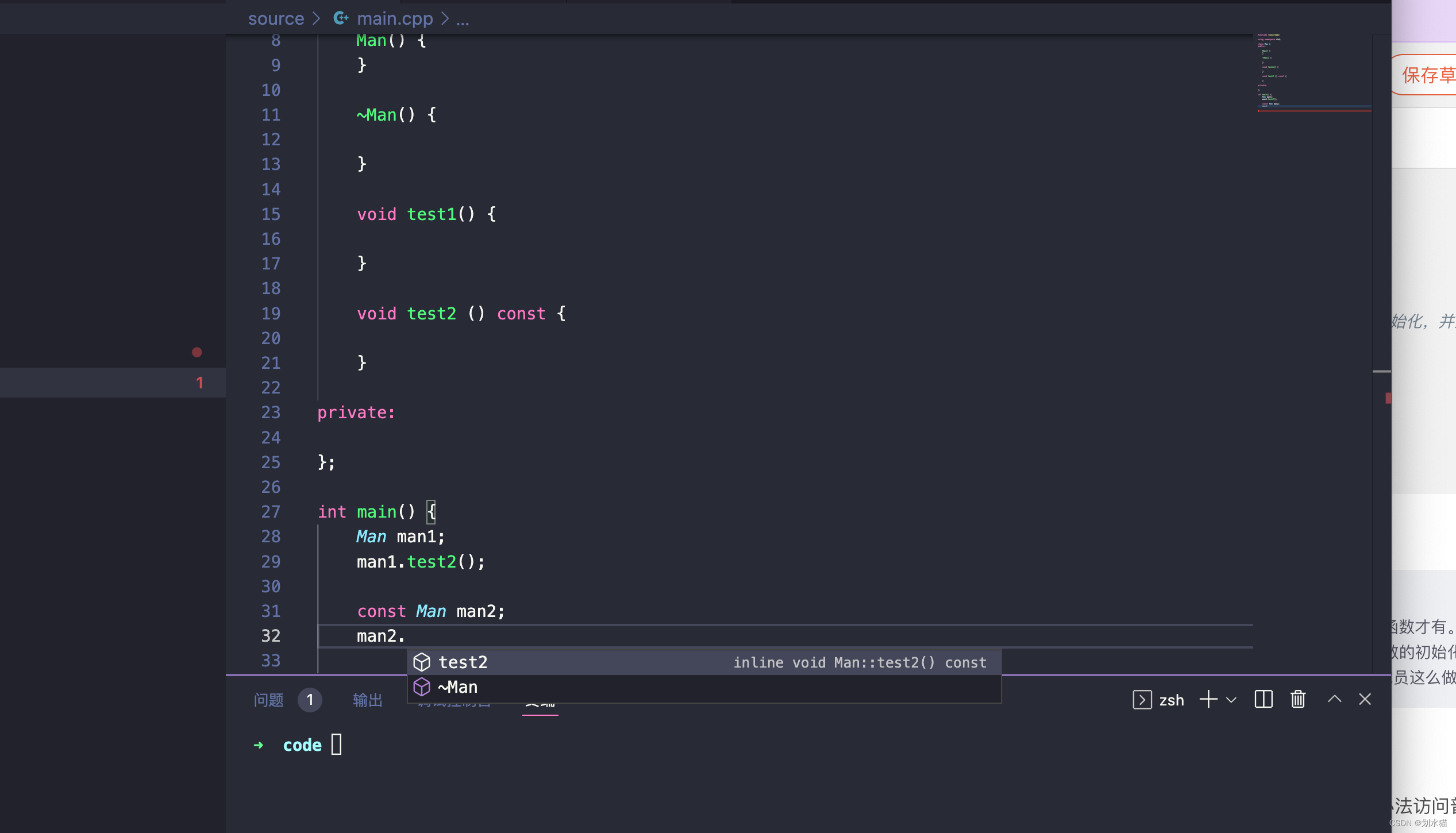1456x833 pixels.
Task: Click the editor vertical scrollbar
Action: (x=1381, y=353)
